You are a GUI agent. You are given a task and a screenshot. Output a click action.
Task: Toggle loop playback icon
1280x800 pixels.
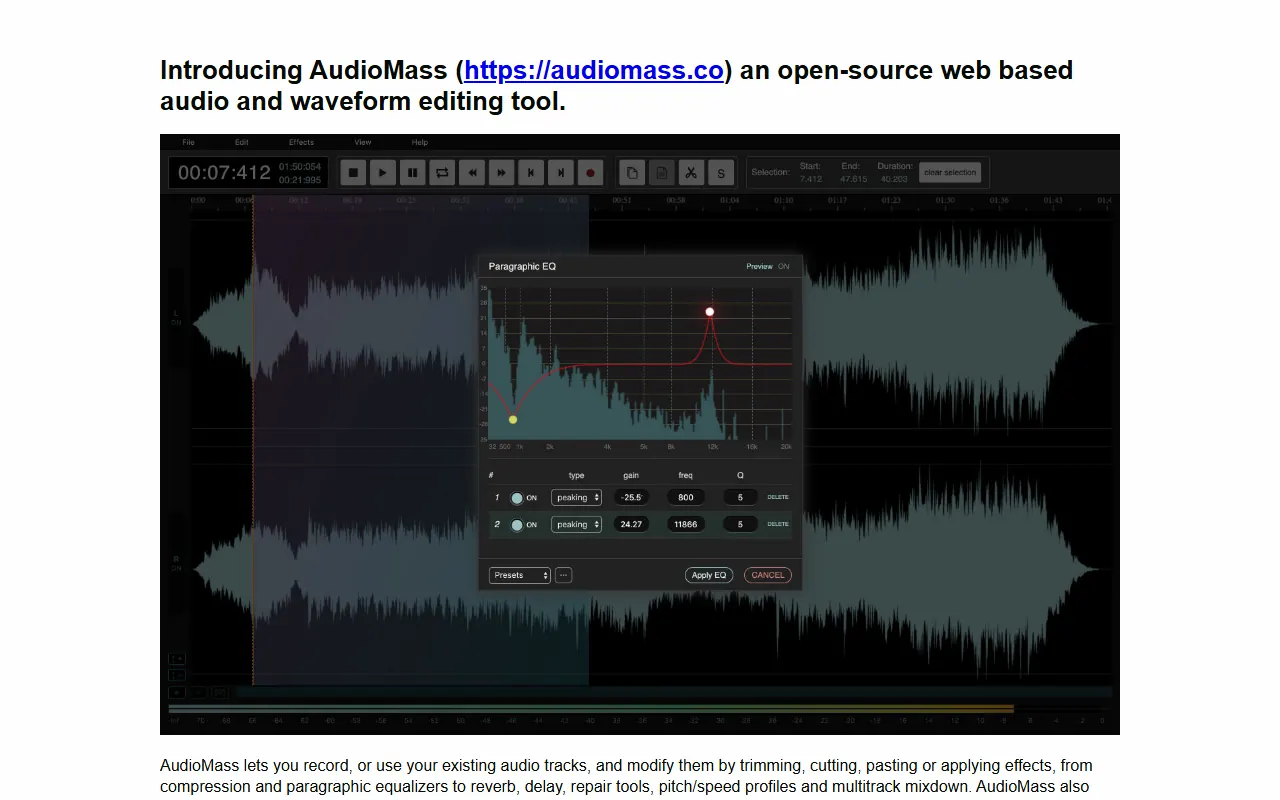[441, 173]
